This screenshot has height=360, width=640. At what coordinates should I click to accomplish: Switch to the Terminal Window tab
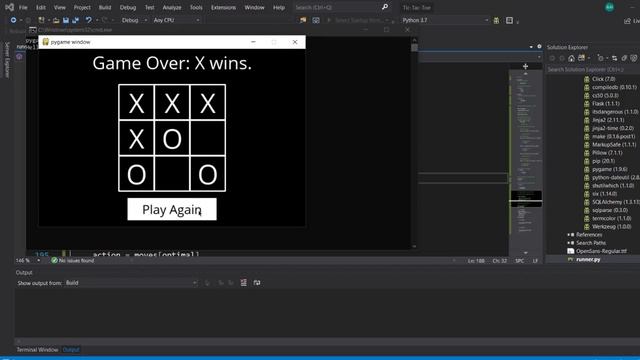(x=37, y=350)
